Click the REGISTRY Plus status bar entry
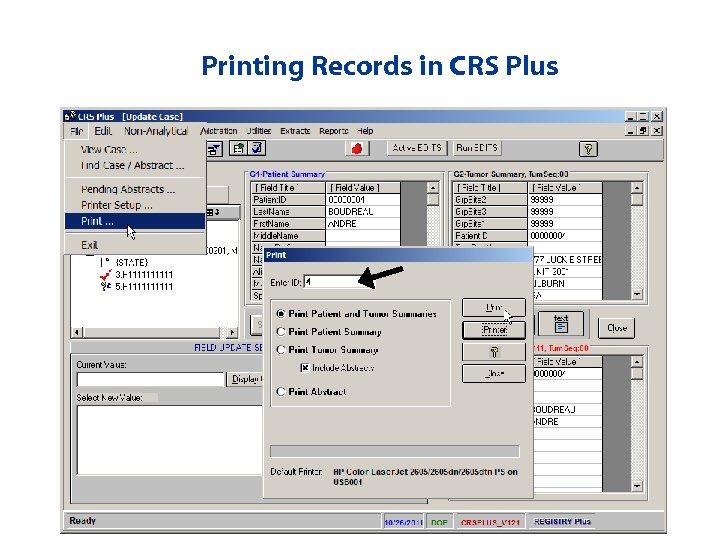The image size is (720, 540). (562, 522)
